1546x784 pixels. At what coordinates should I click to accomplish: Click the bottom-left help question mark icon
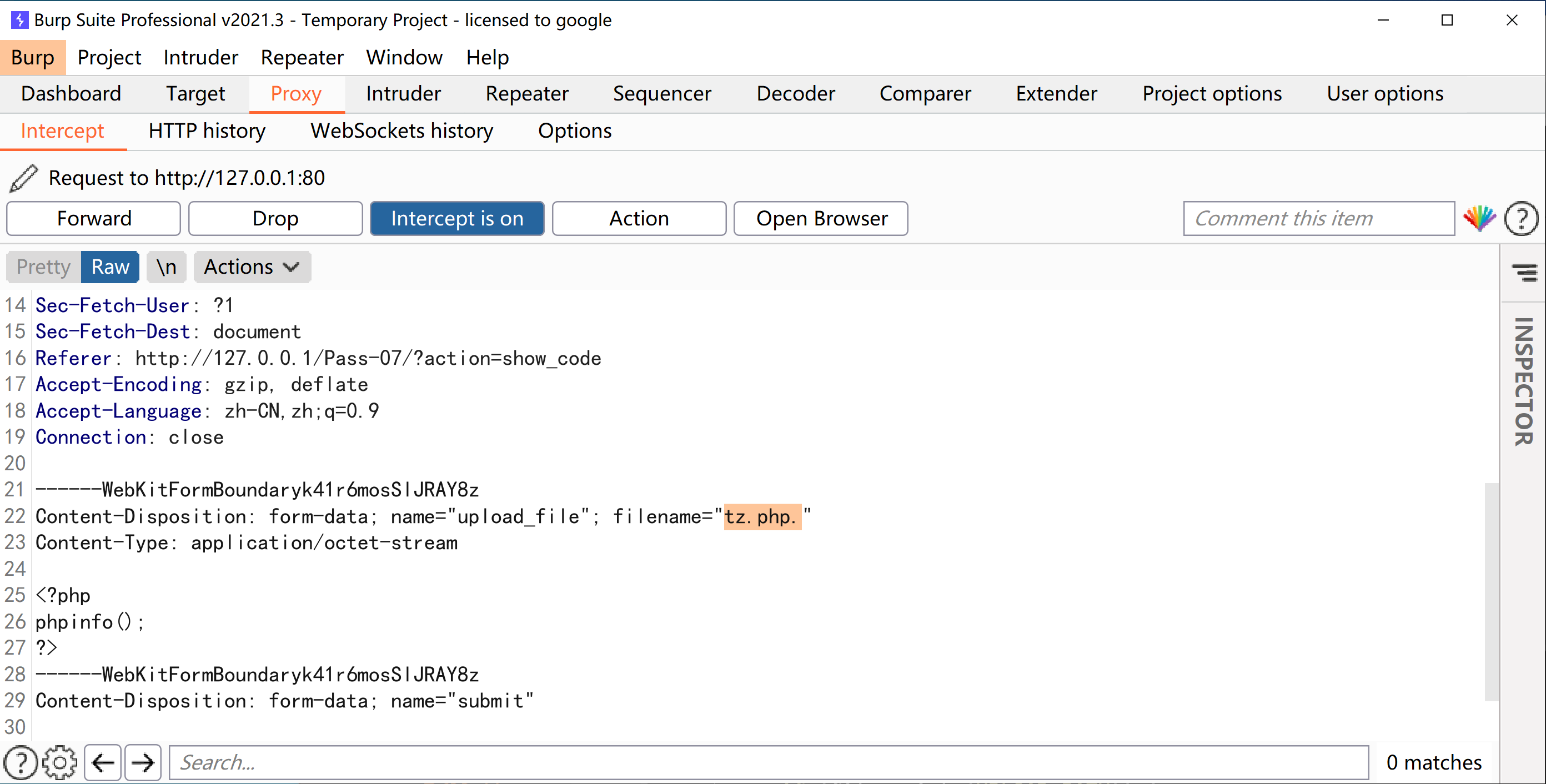(21, 762)
